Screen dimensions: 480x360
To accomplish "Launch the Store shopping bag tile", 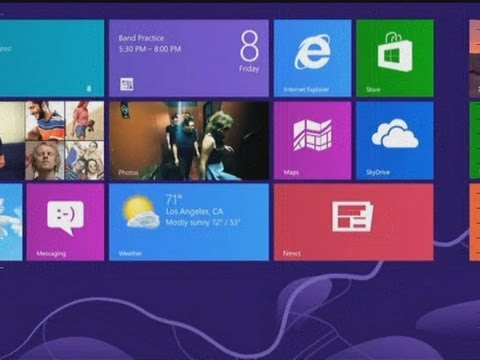I will (x=395, y=58).
